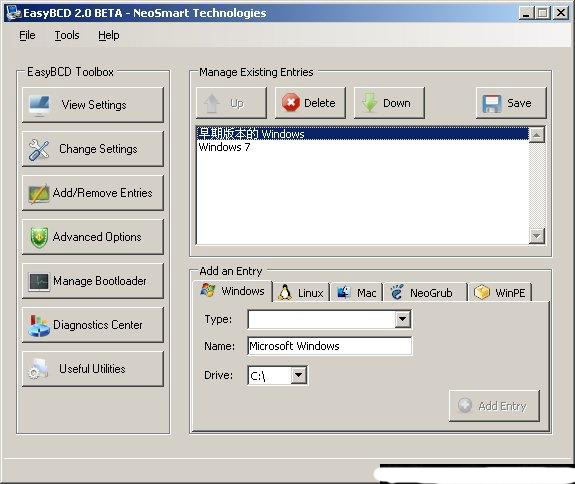575x484 pixels.
Task: Click the Save button label
Action: tap(519, 103)
